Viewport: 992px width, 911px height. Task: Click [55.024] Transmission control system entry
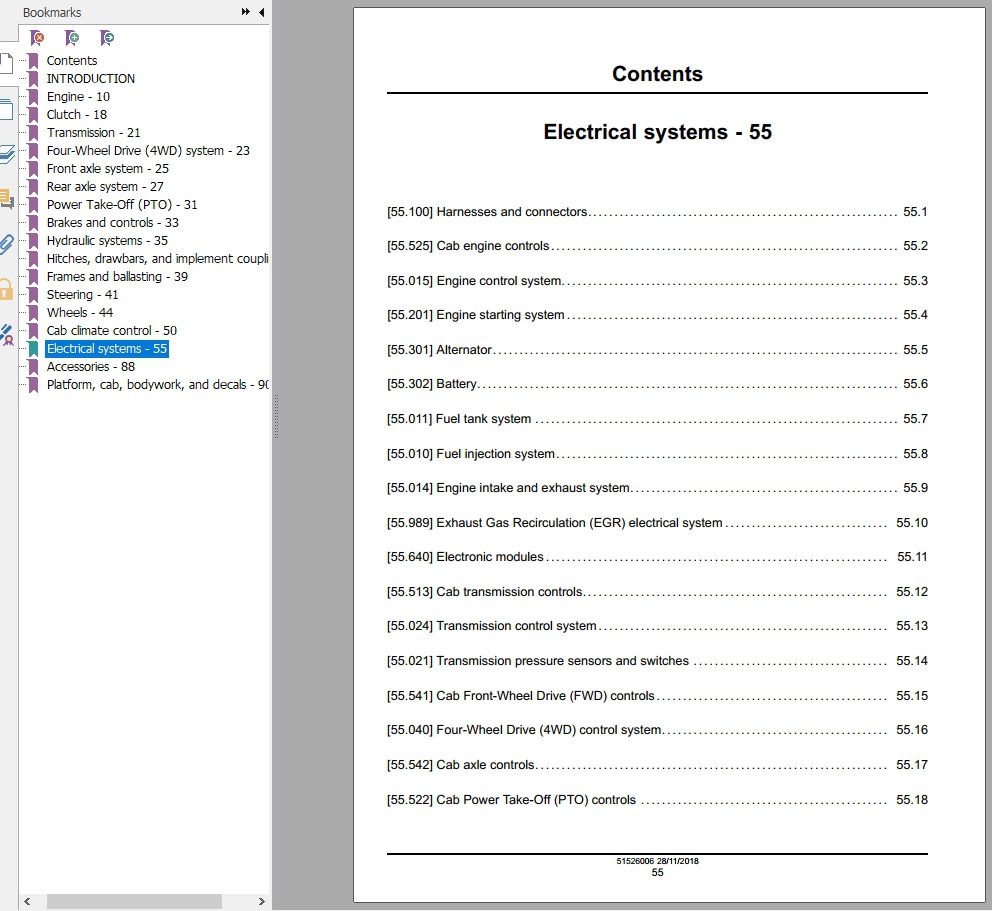point(657,626)
